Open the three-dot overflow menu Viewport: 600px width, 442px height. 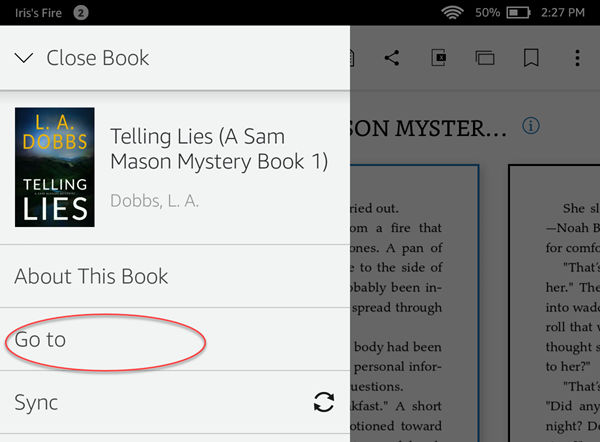tap(577, 58)
